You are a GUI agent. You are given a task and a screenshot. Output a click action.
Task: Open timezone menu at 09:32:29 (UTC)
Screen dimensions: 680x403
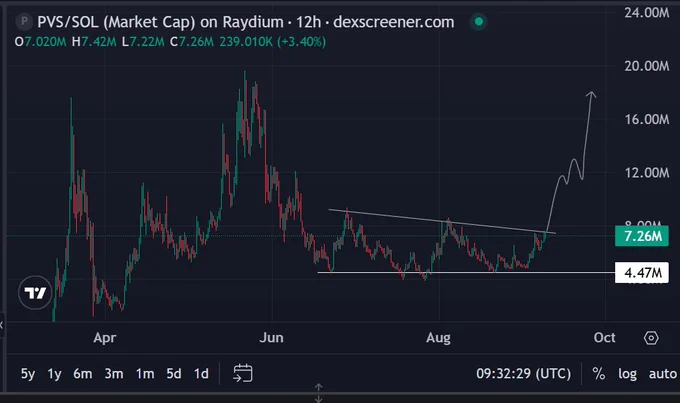coord(523,374)
